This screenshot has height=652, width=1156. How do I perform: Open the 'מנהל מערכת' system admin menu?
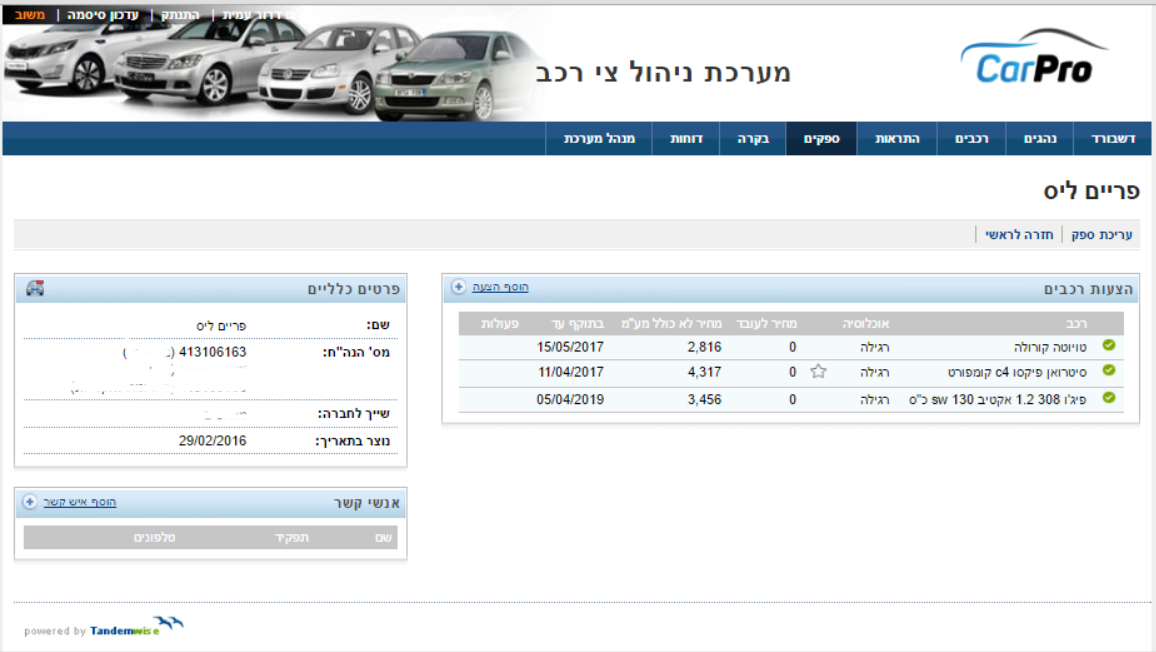tap(600, 139)
